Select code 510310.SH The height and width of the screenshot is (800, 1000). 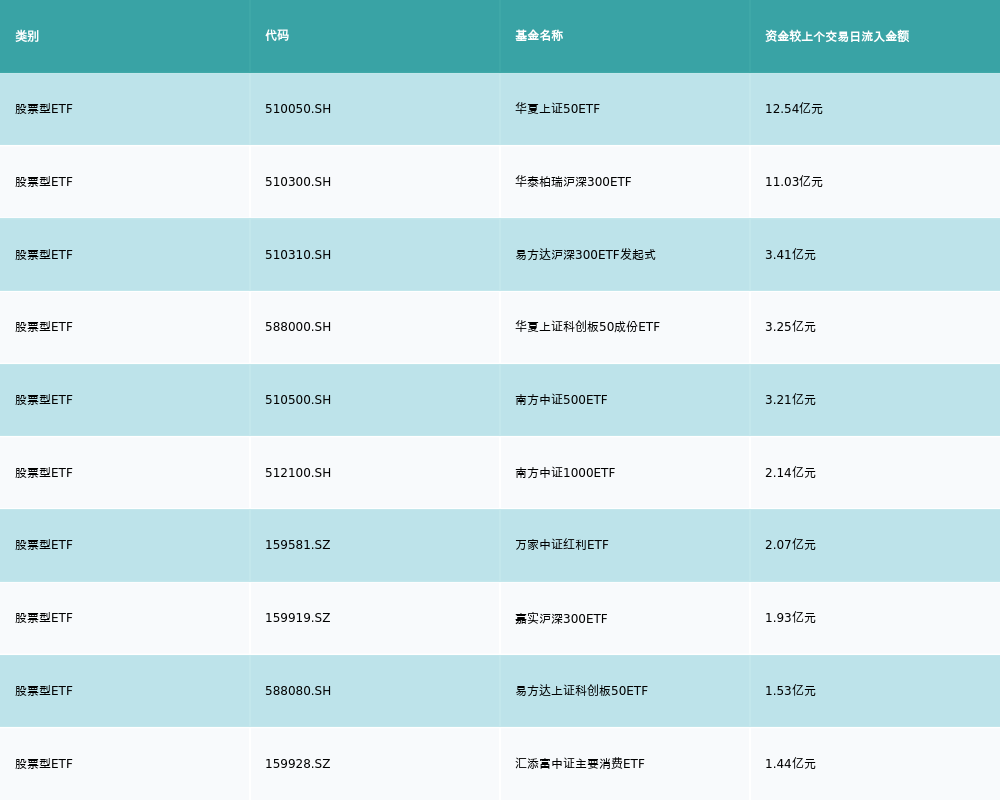[x=298, y=255]
